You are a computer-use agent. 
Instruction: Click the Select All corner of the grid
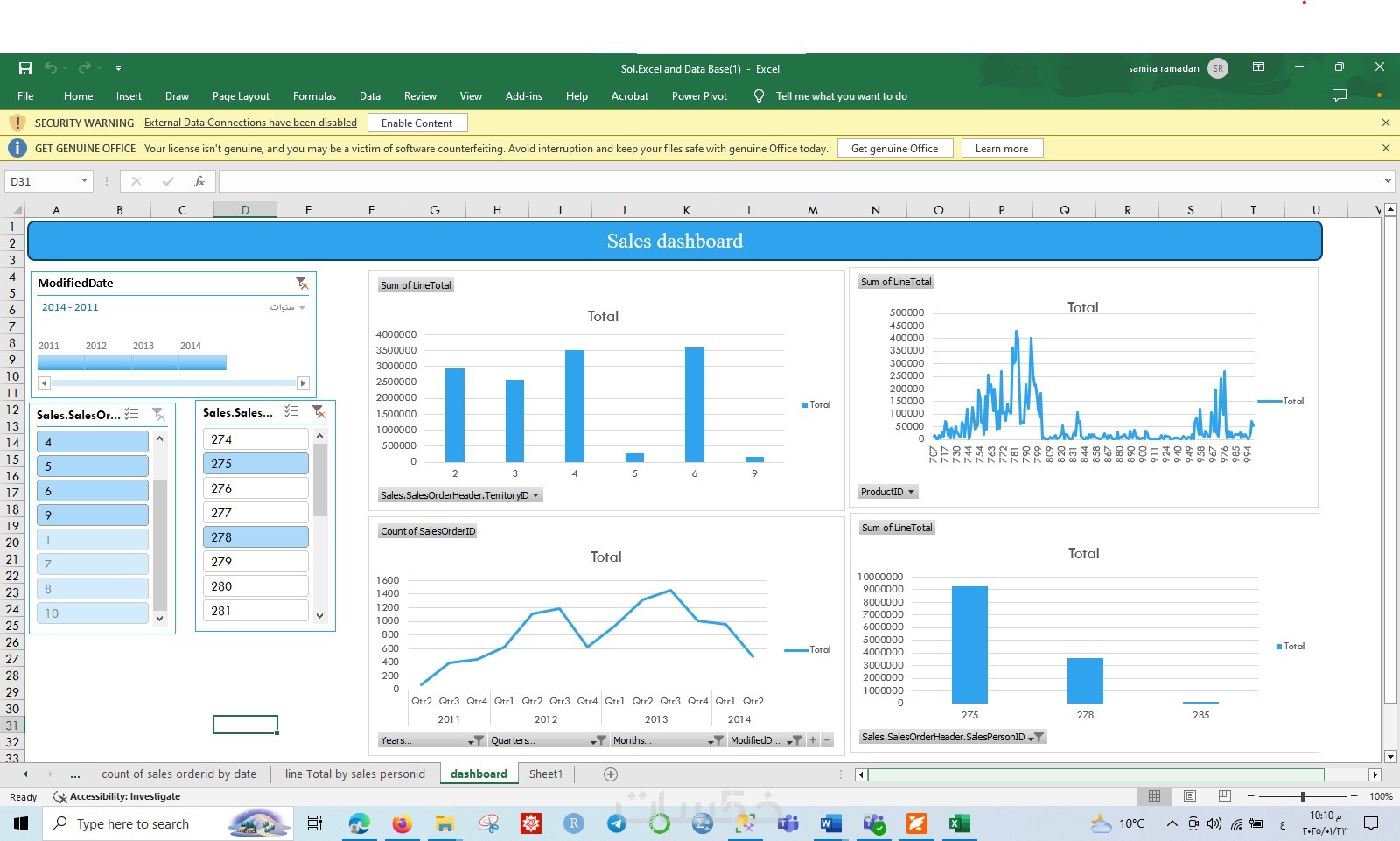click(x=15, y=210)
